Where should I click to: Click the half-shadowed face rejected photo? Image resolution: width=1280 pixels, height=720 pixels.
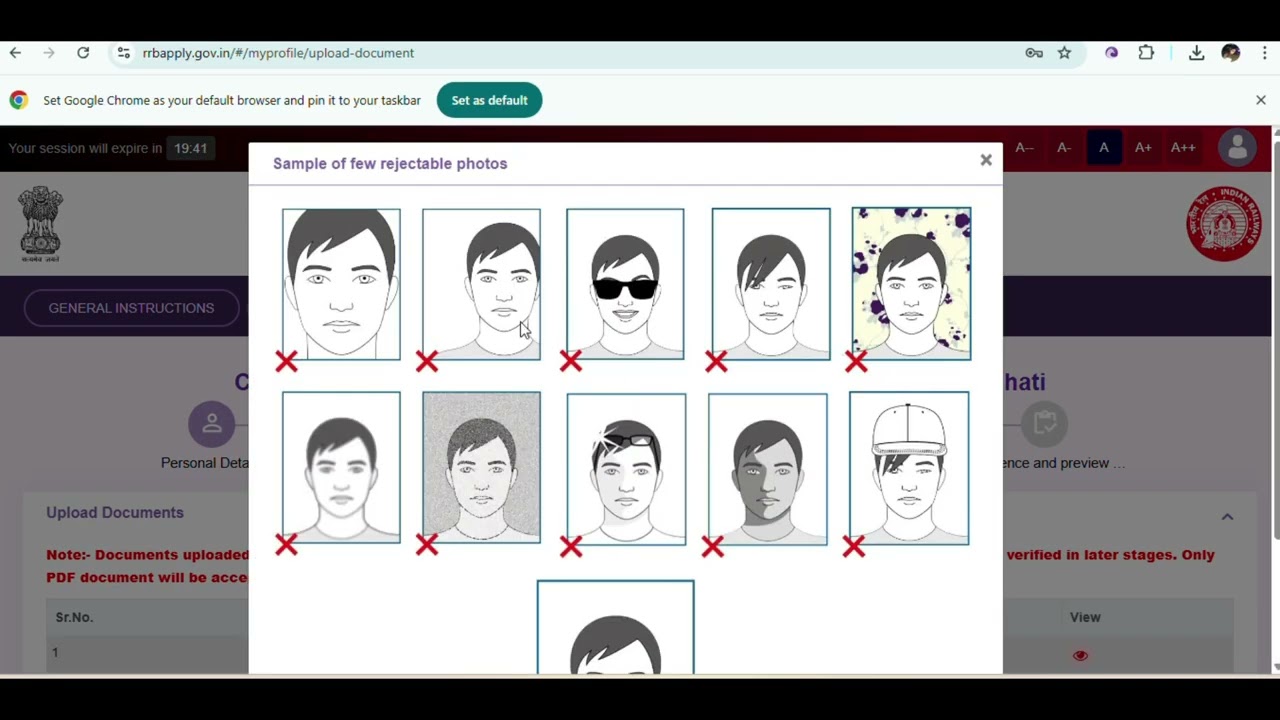pos(768,469)
